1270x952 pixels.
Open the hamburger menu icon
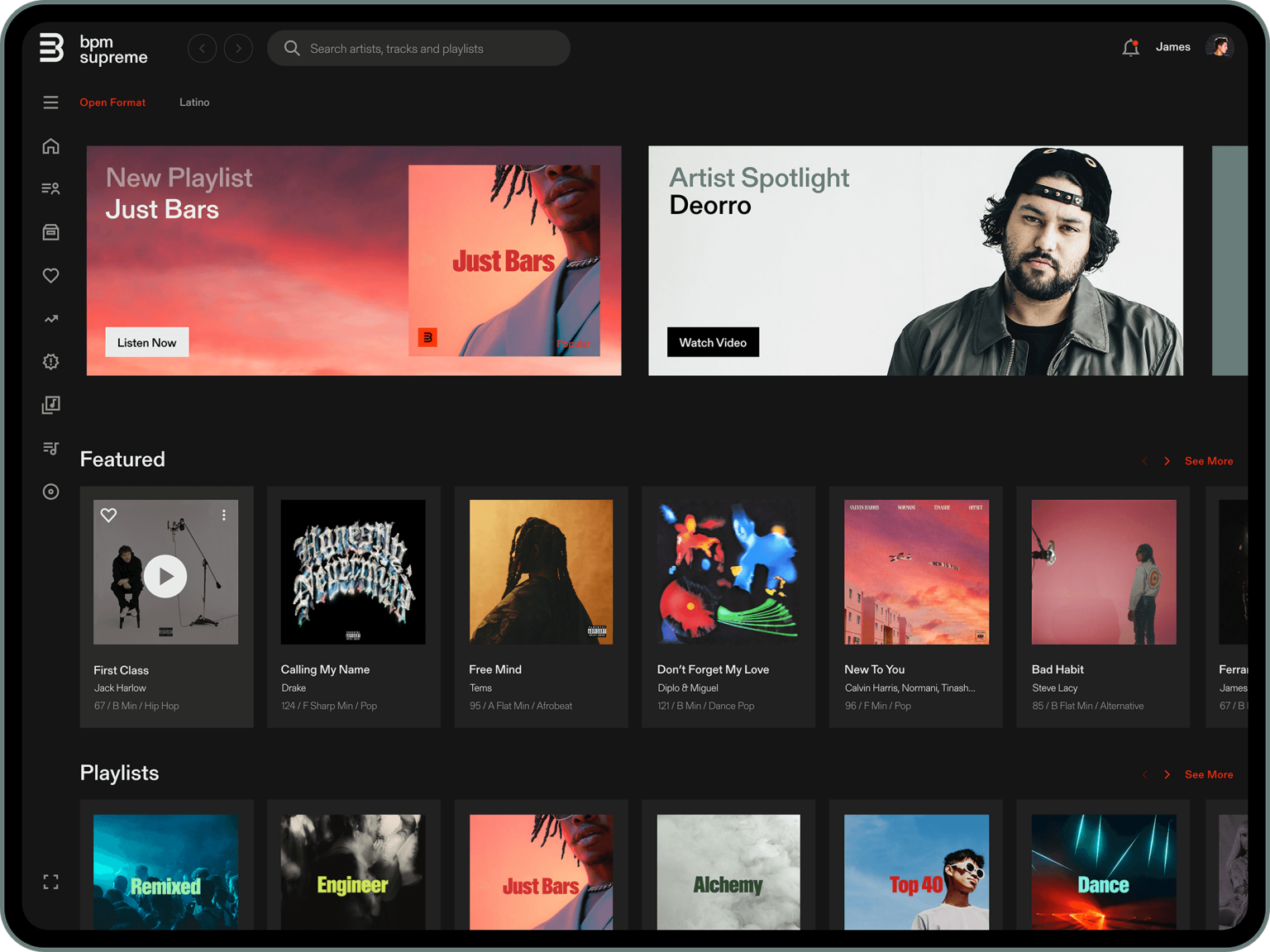click(50, 102)
